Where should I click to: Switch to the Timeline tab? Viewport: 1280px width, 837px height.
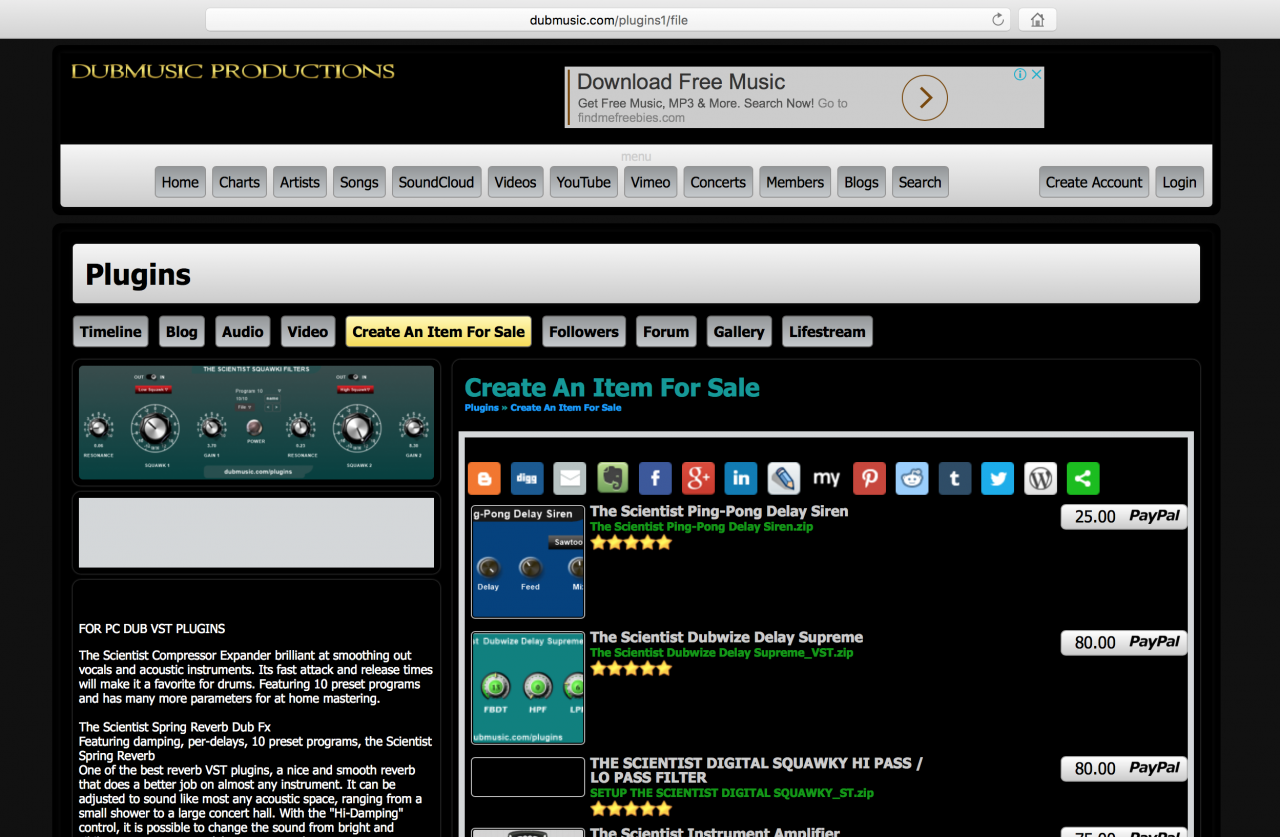(111, 332)
